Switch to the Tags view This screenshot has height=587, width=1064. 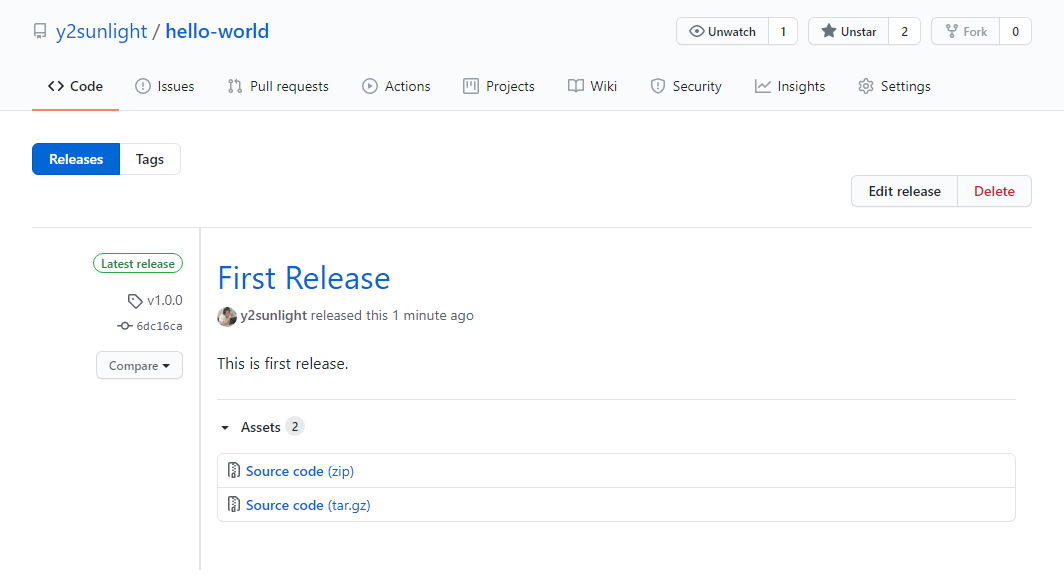[150, 159]
